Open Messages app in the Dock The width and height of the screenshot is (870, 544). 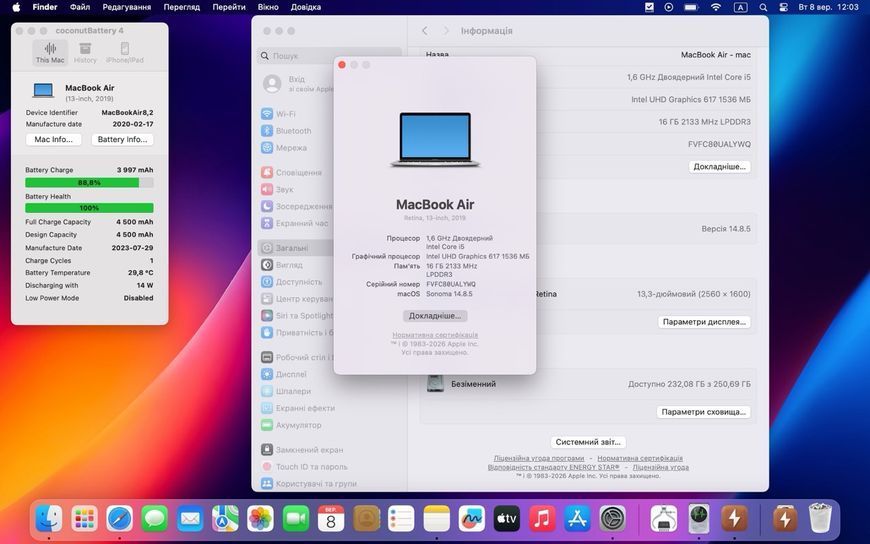[x=155, y=520]
